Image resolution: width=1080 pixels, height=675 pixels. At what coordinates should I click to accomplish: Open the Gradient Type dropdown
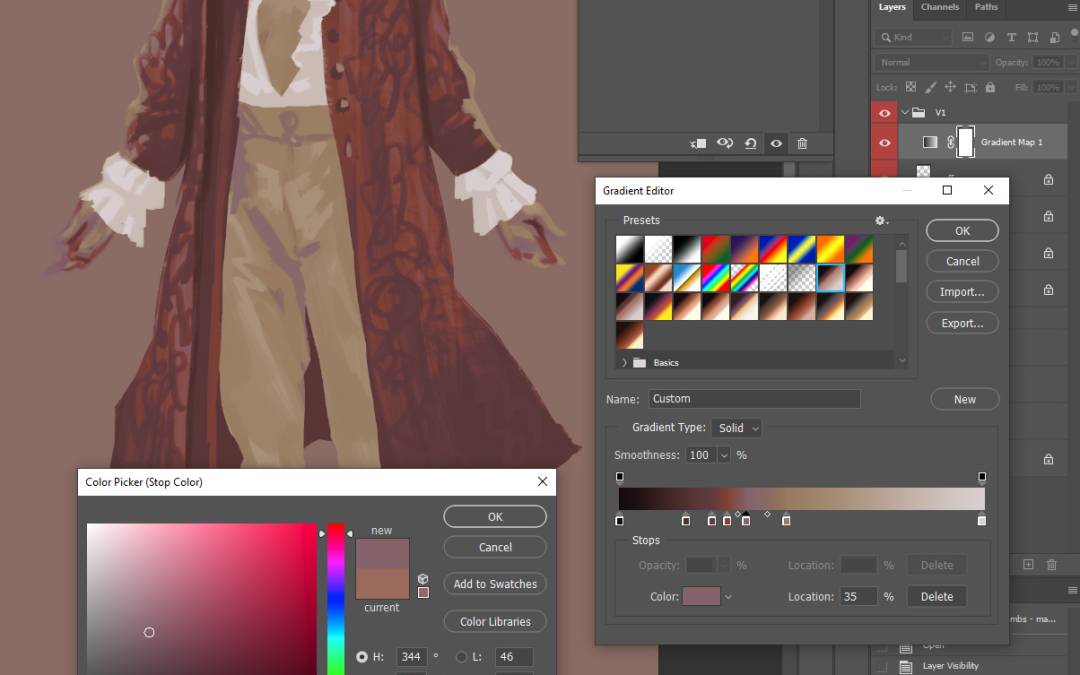pos(738,428)
